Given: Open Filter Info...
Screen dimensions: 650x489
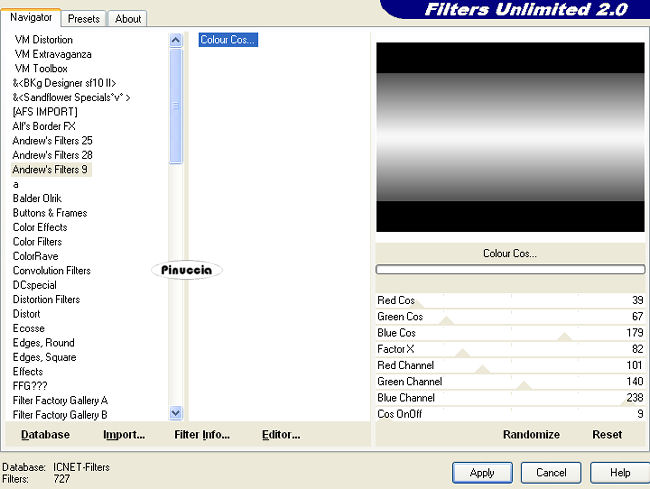Looking at the screenshot, I should (202, 435).
